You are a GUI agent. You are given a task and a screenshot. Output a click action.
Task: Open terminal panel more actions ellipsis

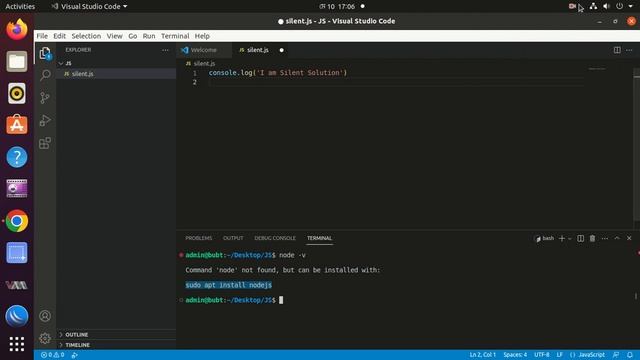tap(604, 238)
